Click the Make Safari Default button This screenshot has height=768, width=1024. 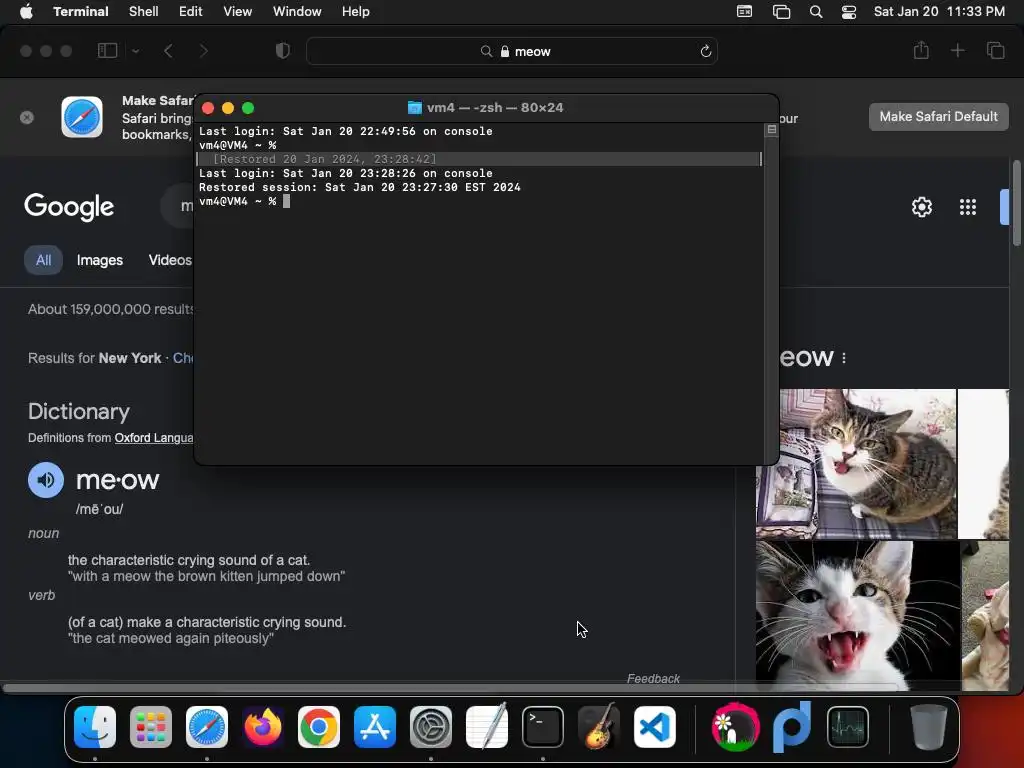pyautogui.click(x=938, y=117)
